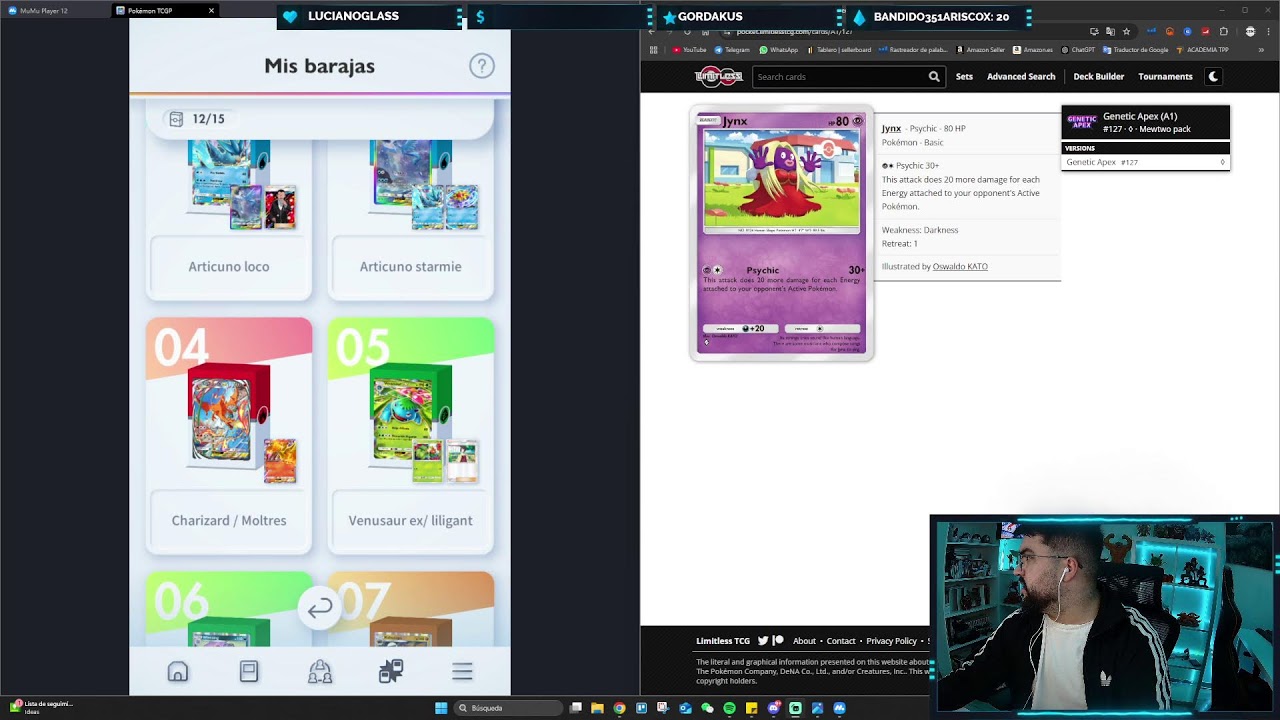Toggle dark mode moon icon on Limitless
The width and height of the screenshot is (1280, 720).
[x=1213, y=76]
